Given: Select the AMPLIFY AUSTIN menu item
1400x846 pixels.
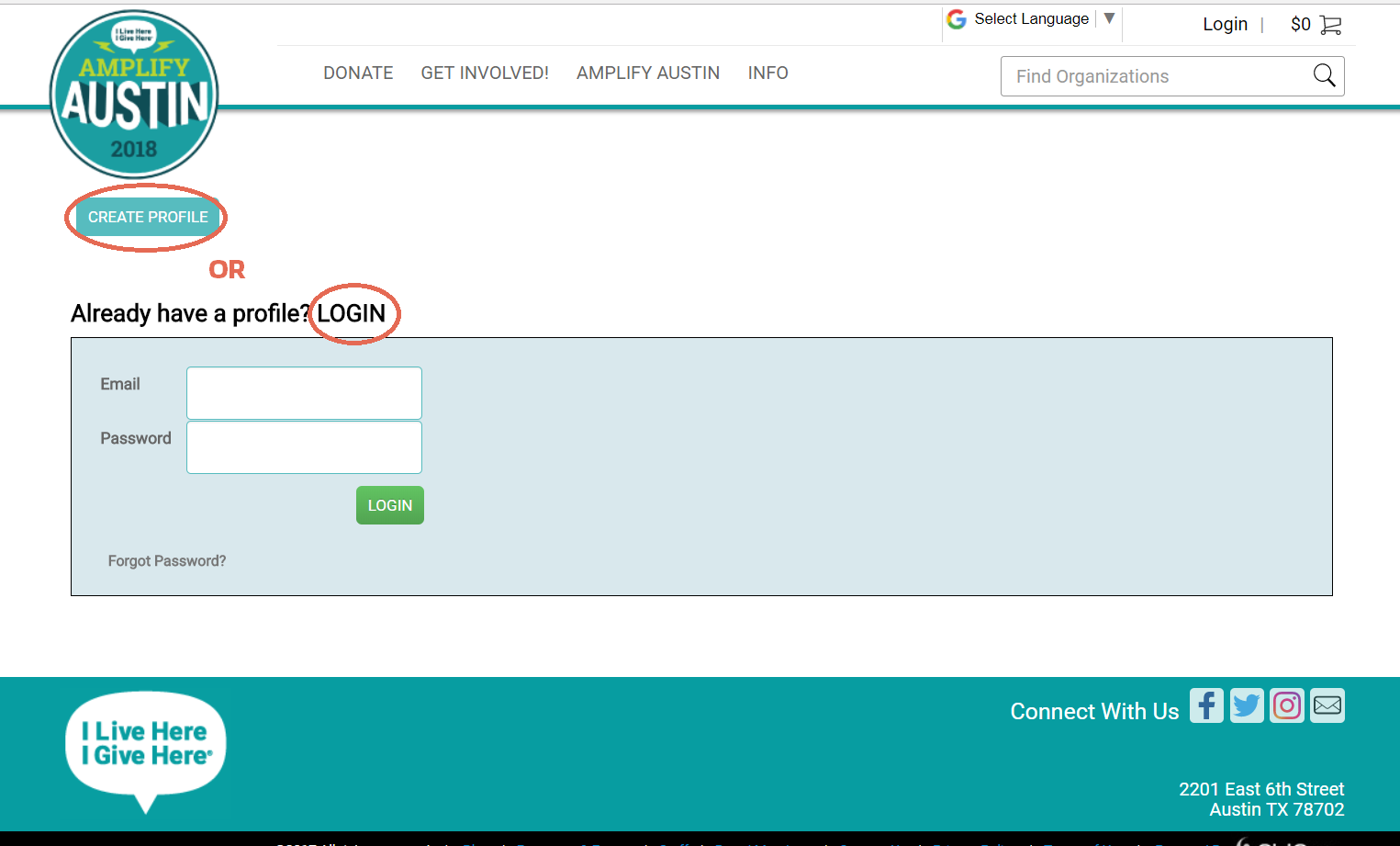Looking at the screenshot, I should point(648,73).
